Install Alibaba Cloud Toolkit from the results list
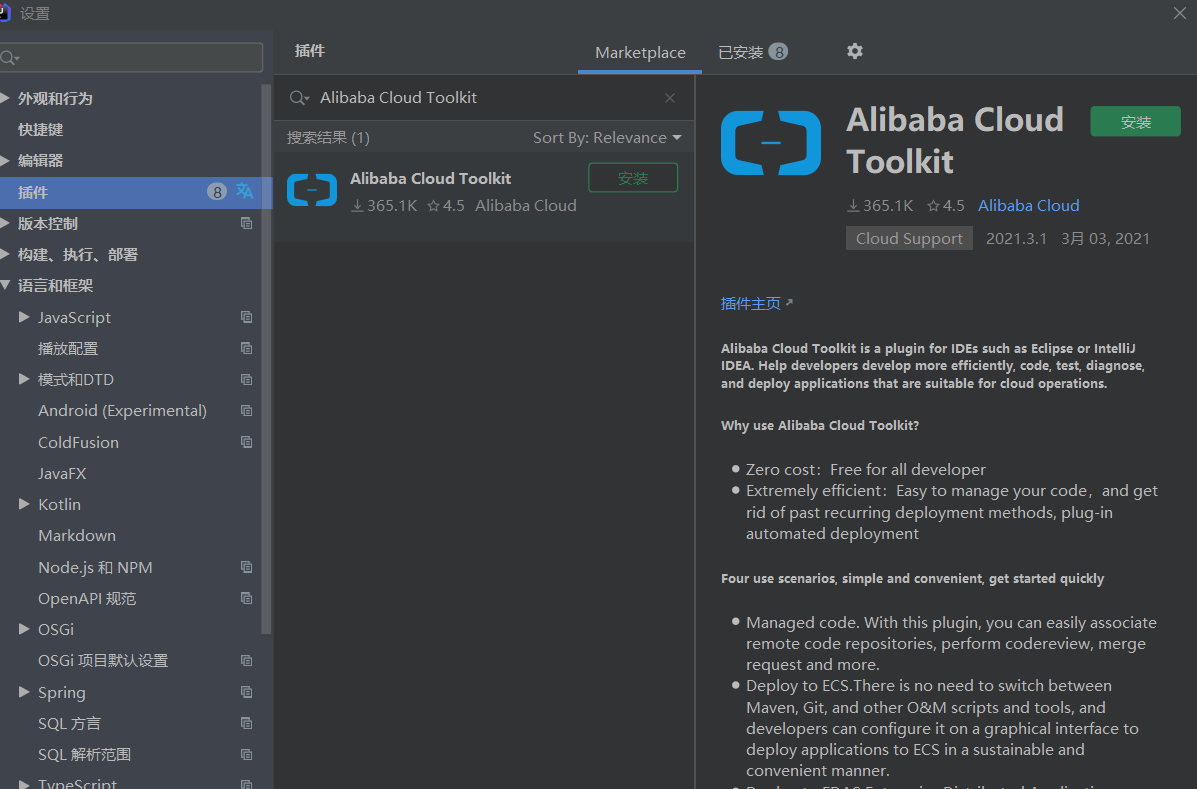The width and height of the screenshot is (1197, 789). pos(633,178)
